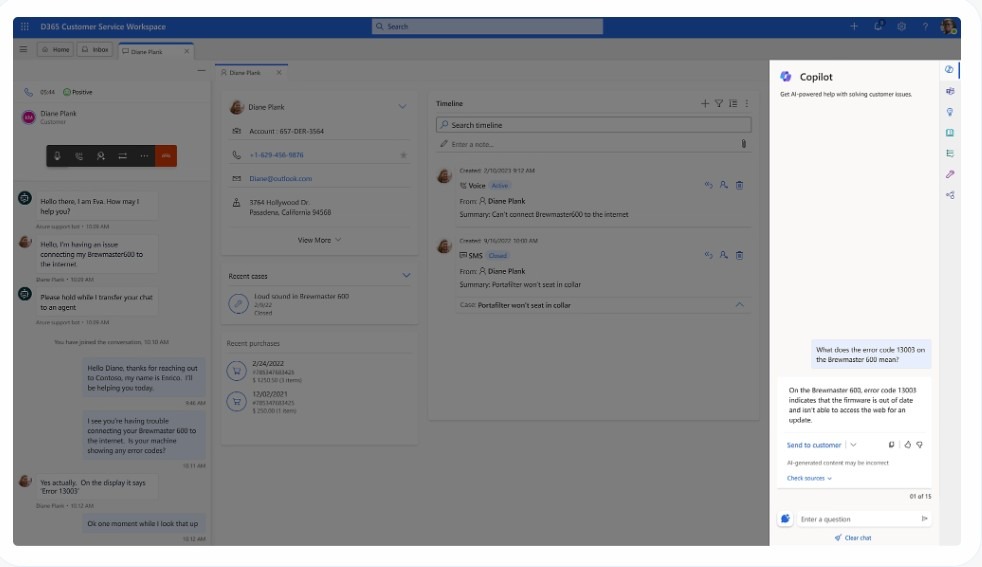Open more call options ellipsis

point(144,156)
